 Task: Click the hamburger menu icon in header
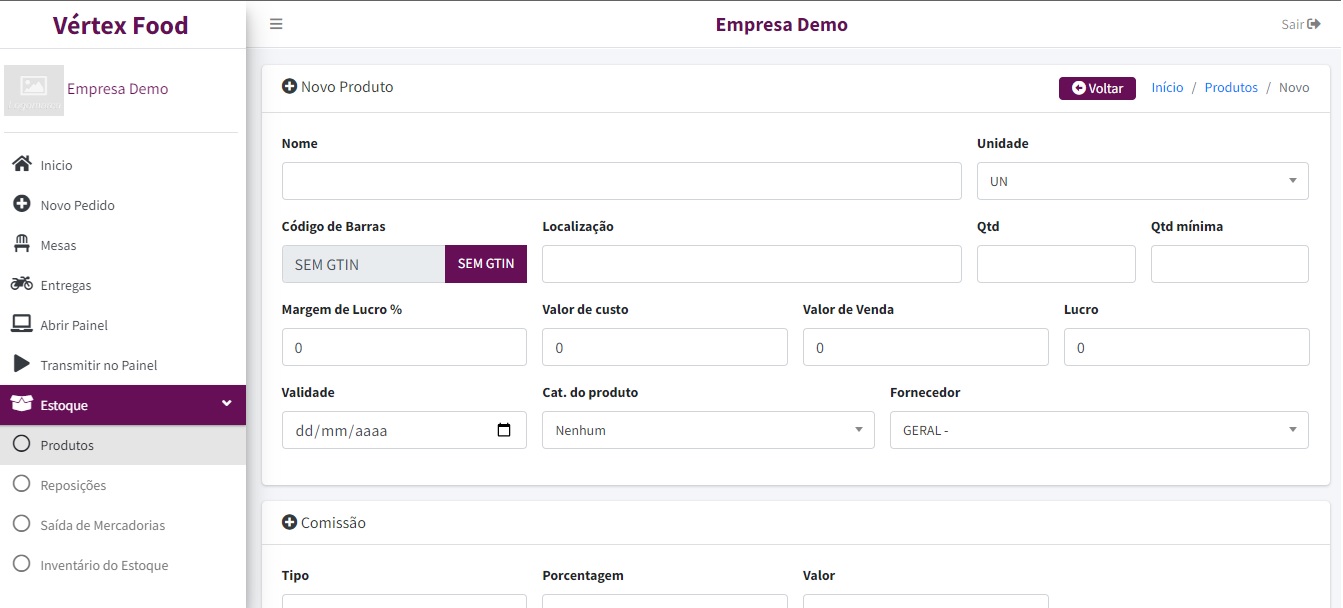coord(276,24)
